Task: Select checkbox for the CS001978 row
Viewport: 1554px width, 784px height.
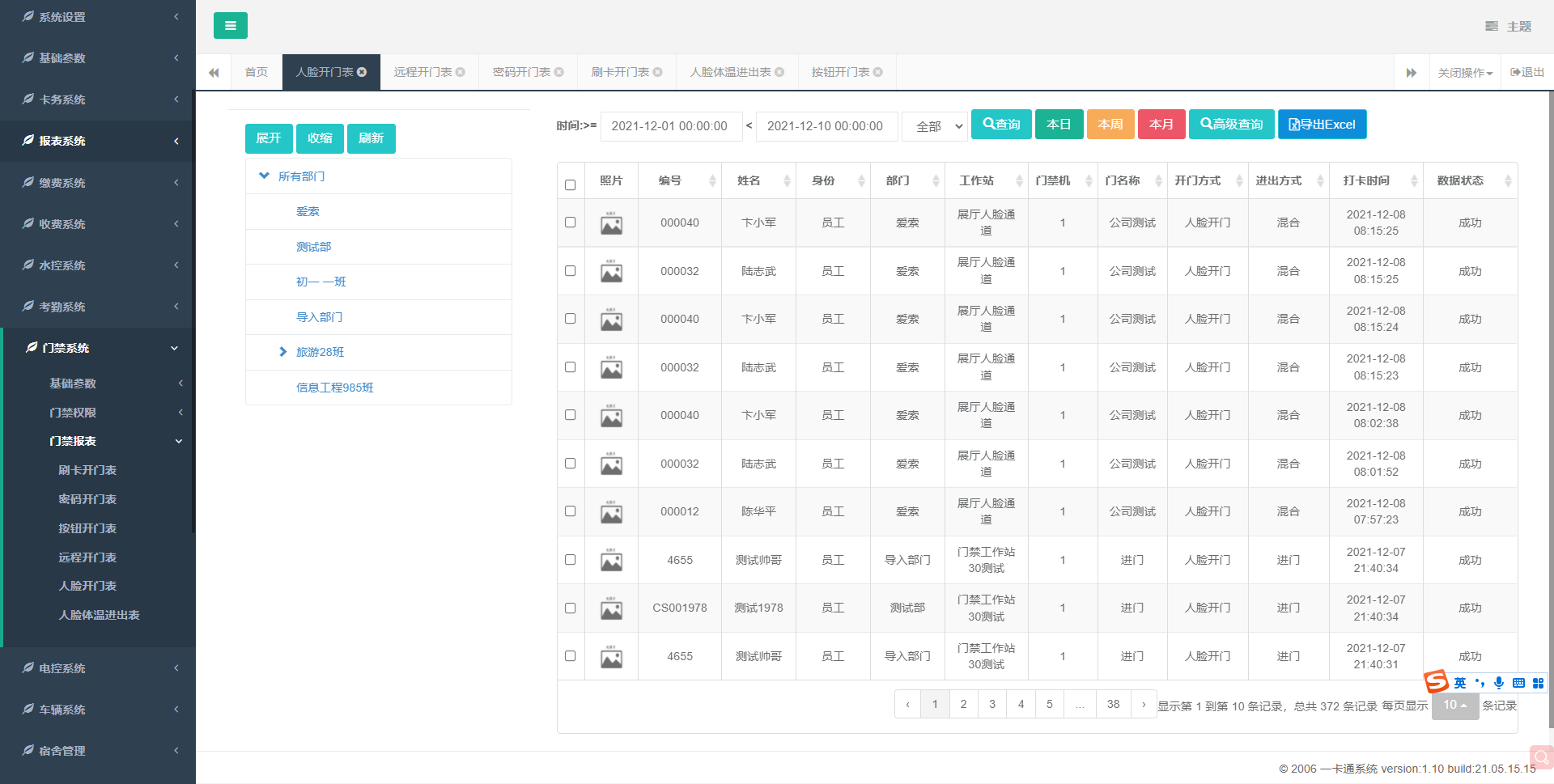Action: click(x=570, y=608)
